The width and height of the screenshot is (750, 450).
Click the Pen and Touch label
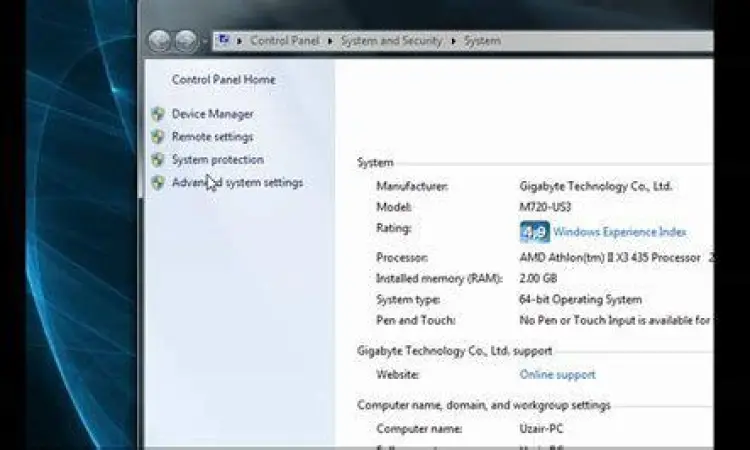tap(416, 320)
